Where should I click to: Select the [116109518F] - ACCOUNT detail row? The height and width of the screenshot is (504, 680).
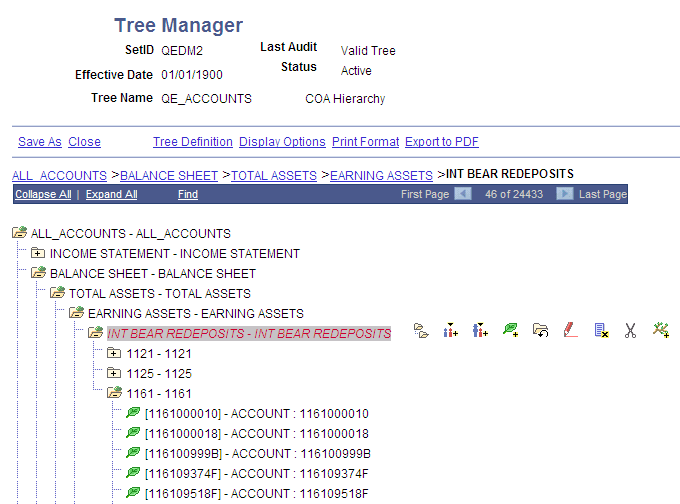257,494
